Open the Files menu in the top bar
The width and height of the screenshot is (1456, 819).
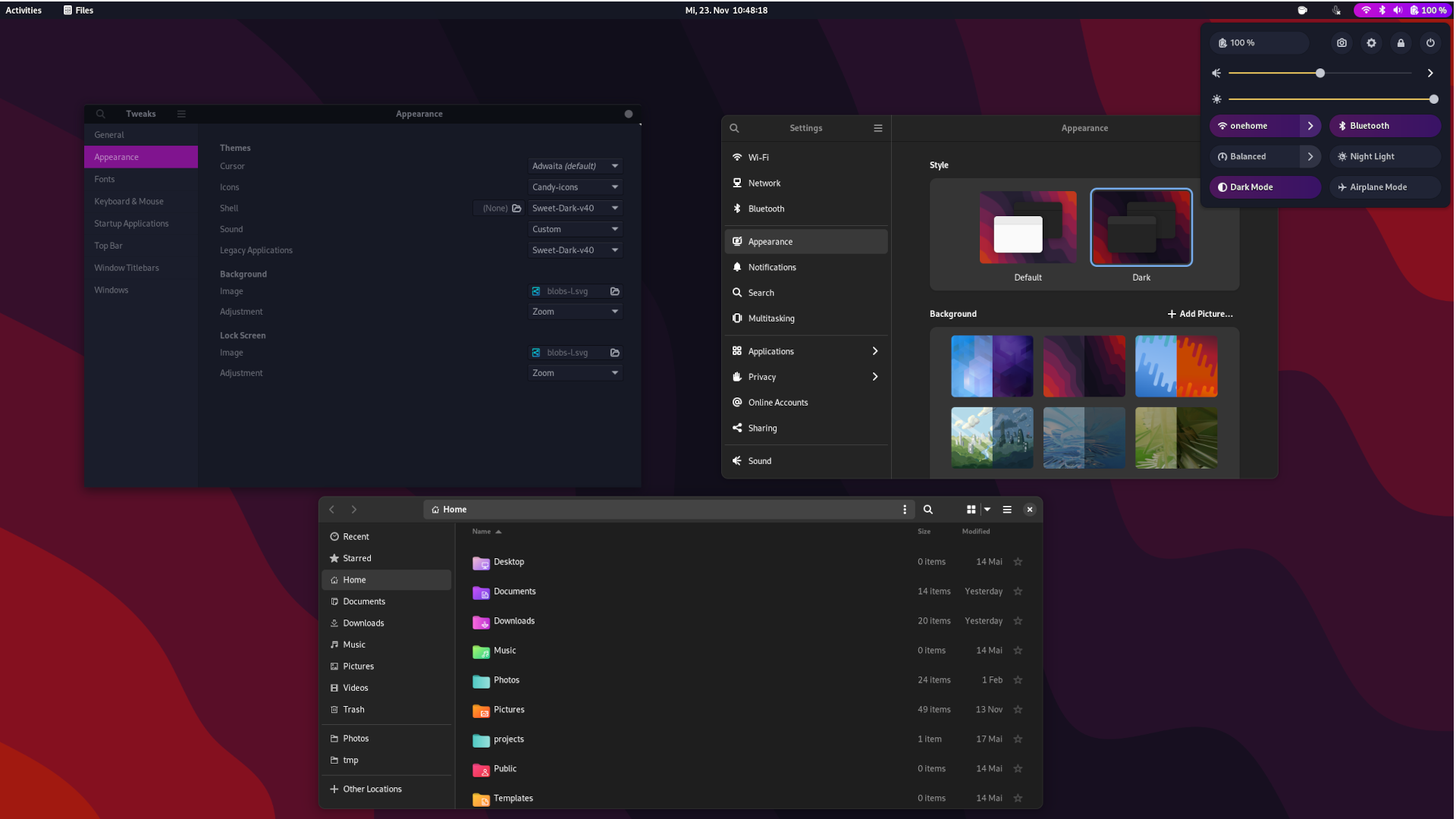click(x=78, y=10)
